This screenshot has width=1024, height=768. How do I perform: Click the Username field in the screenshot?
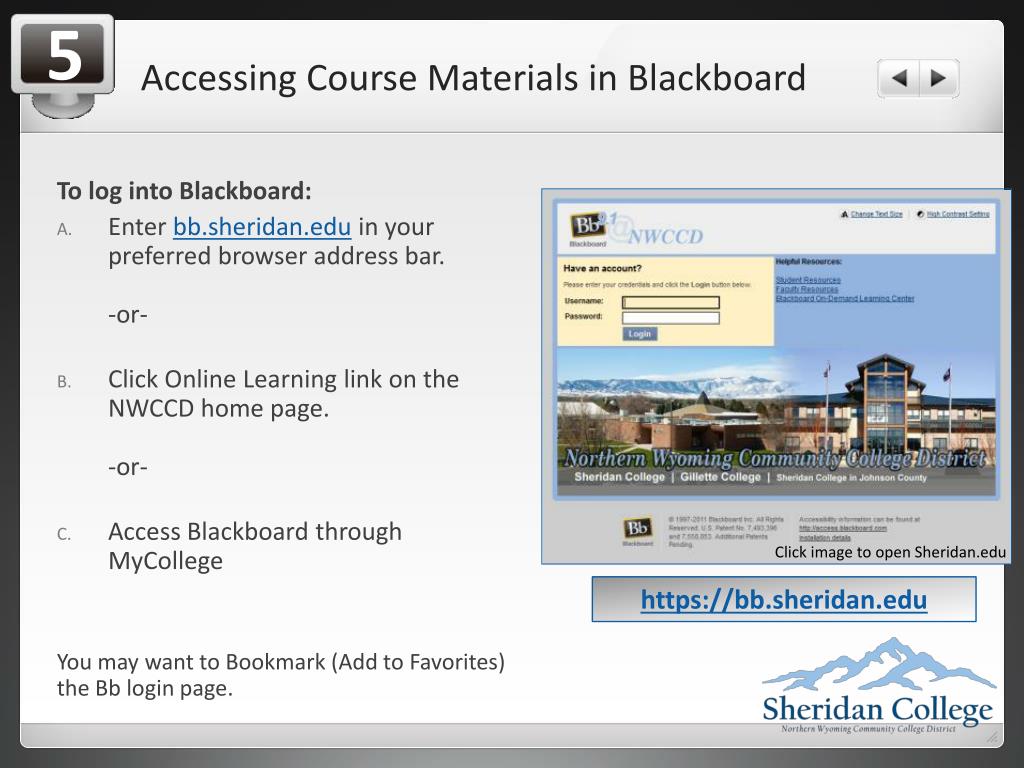pos(671,302)
